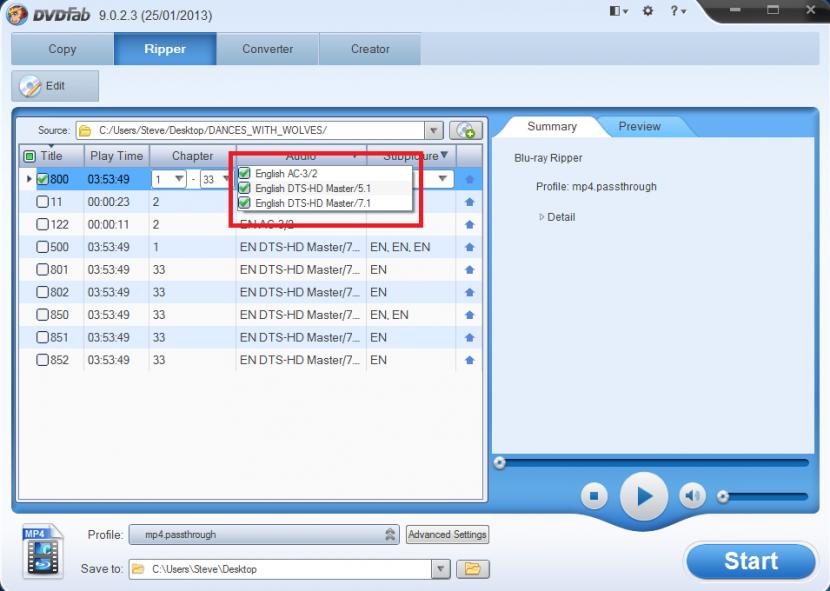This screenshot has height=591, width=830.
Task: Open the Preview tab
Action: coord(639,127)
